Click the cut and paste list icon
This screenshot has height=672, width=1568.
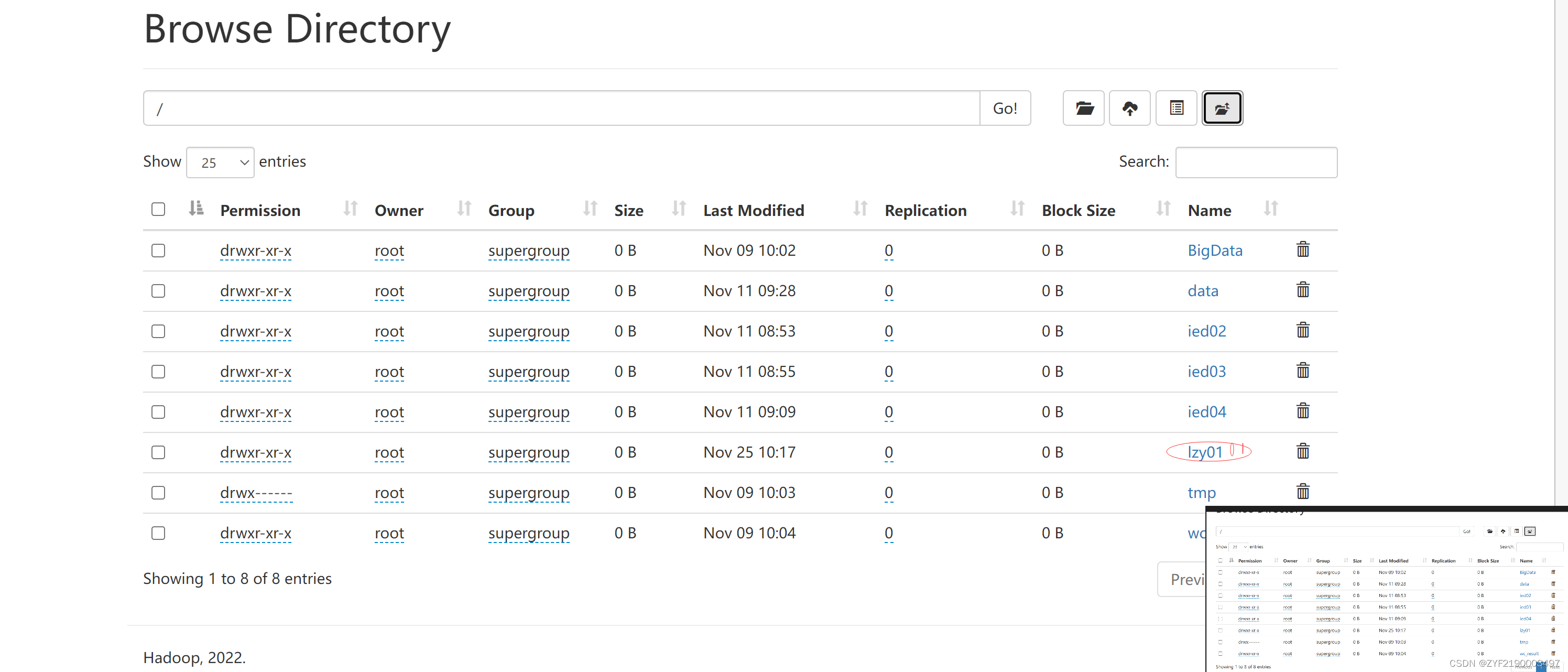[x=1176, y=109]
